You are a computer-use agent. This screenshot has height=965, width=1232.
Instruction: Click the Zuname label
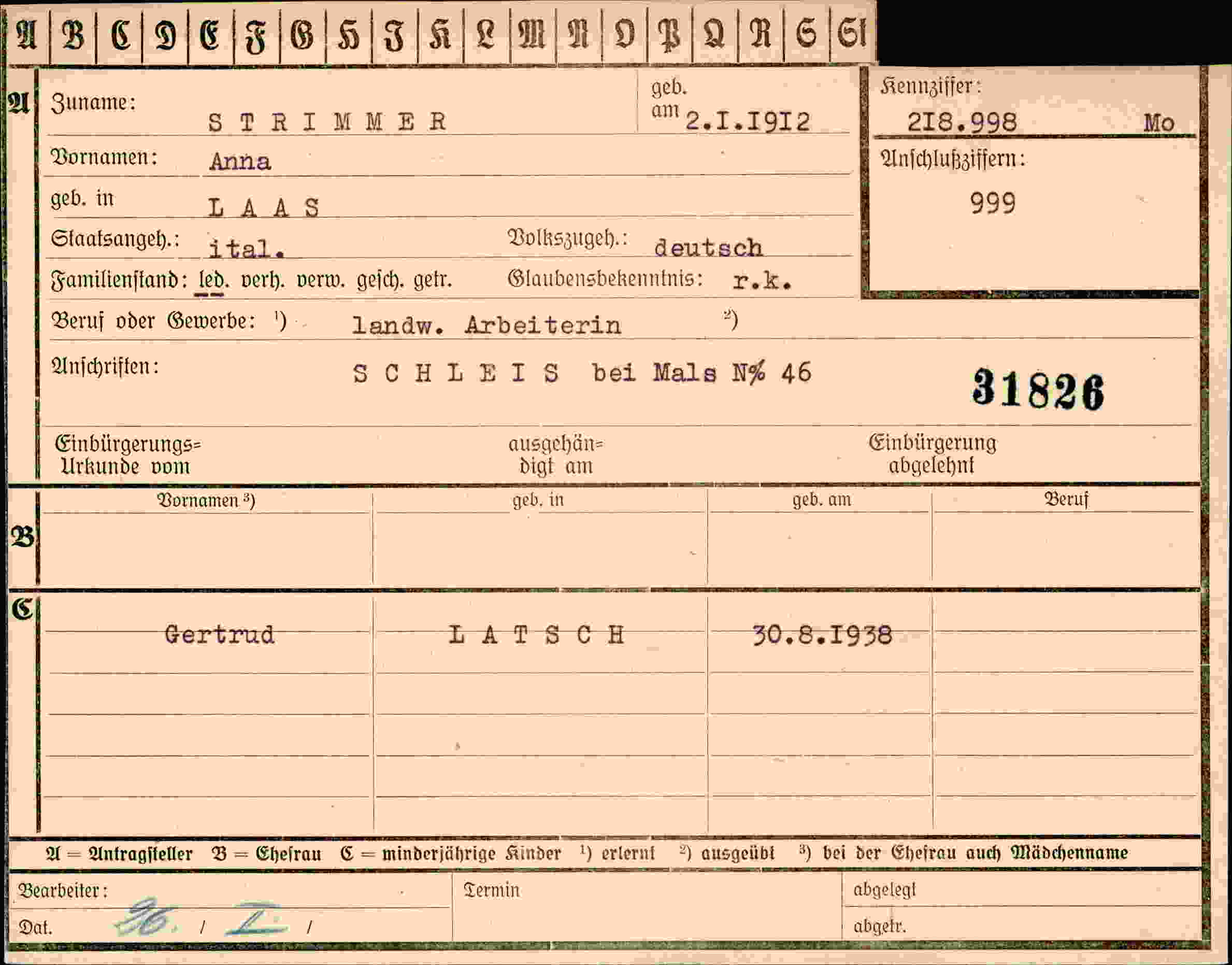93,103
